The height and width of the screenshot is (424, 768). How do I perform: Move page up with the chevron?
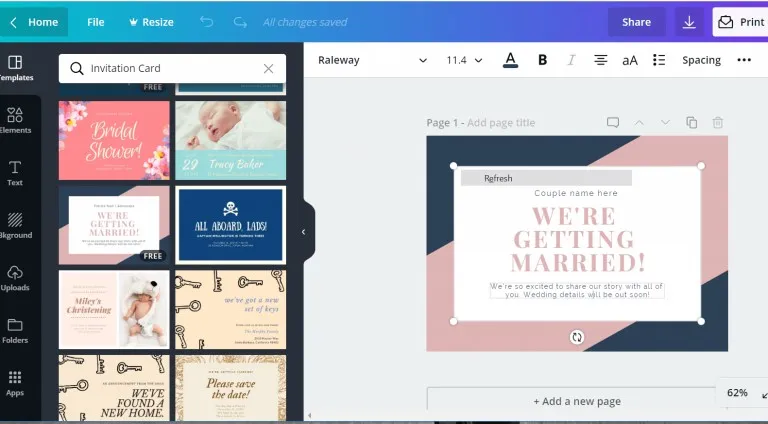click(639, 122)
